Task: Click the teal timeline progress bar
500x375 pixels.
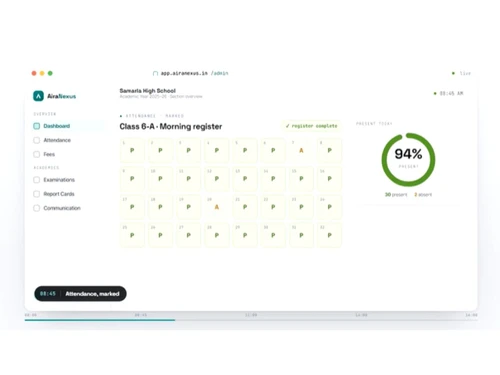Action: tap(100, 320)
